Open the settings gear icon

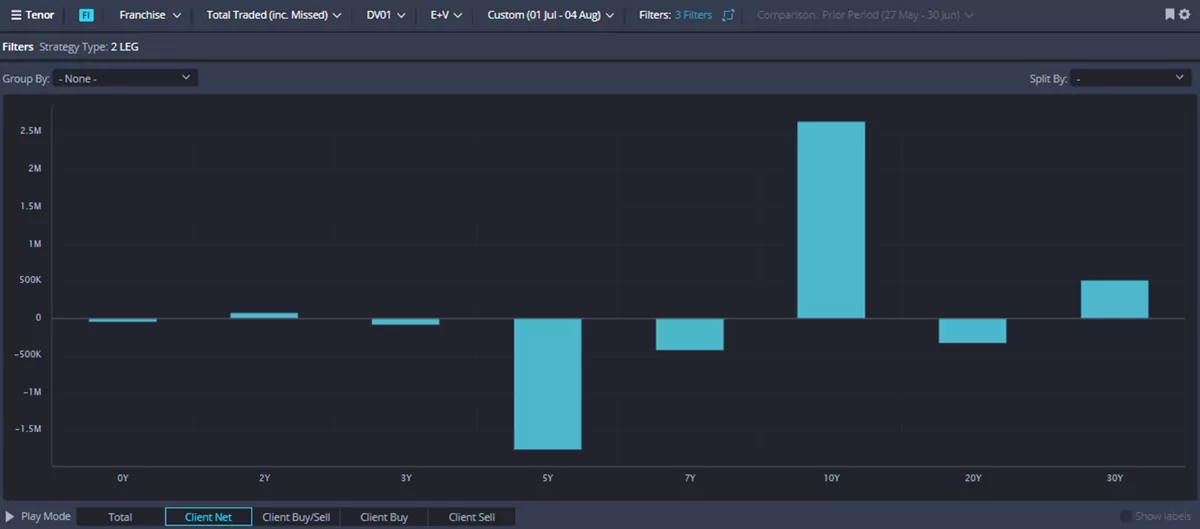click(1186, 15)
